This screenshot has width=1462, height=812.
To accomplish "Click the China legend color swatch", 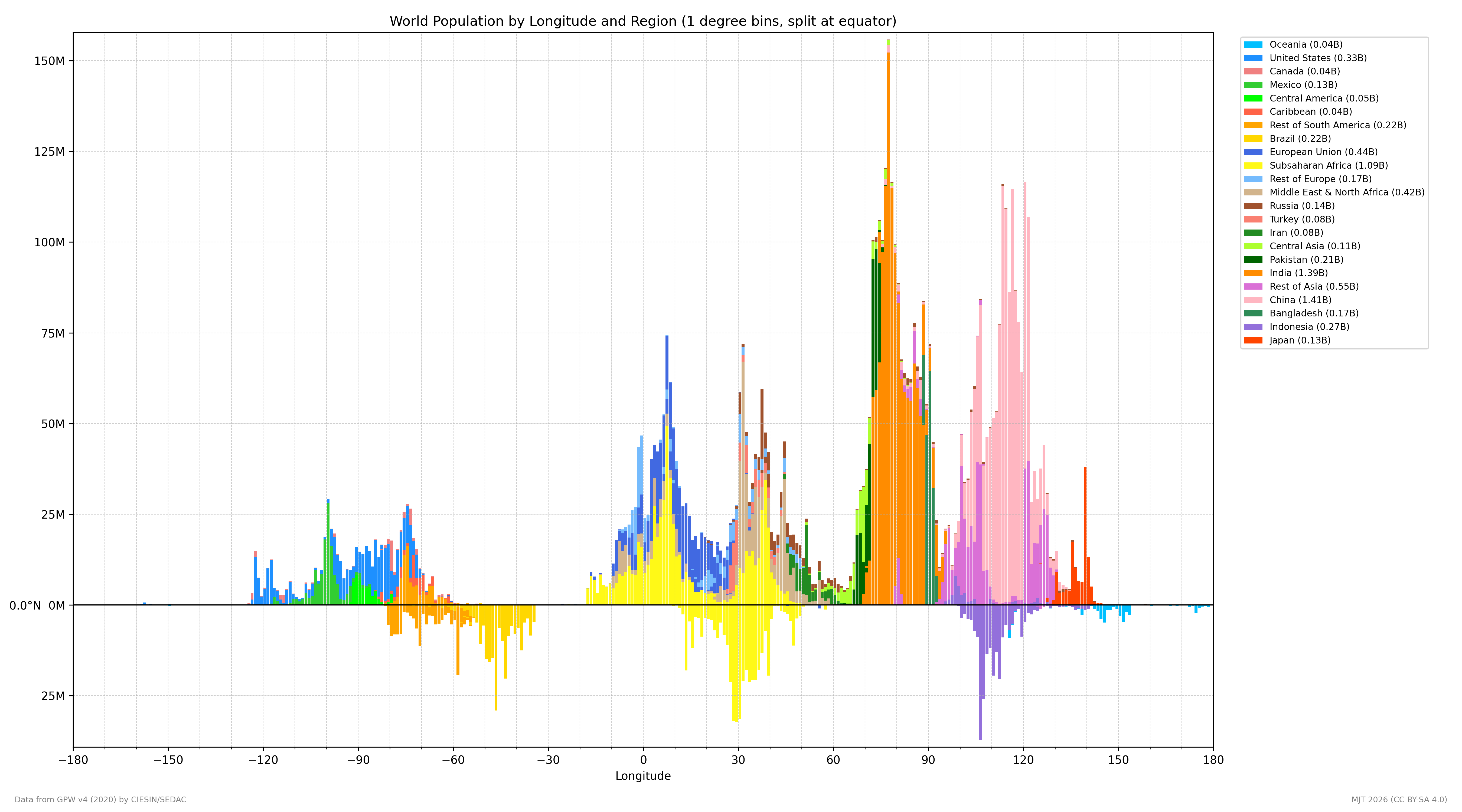I will 1253,300.
